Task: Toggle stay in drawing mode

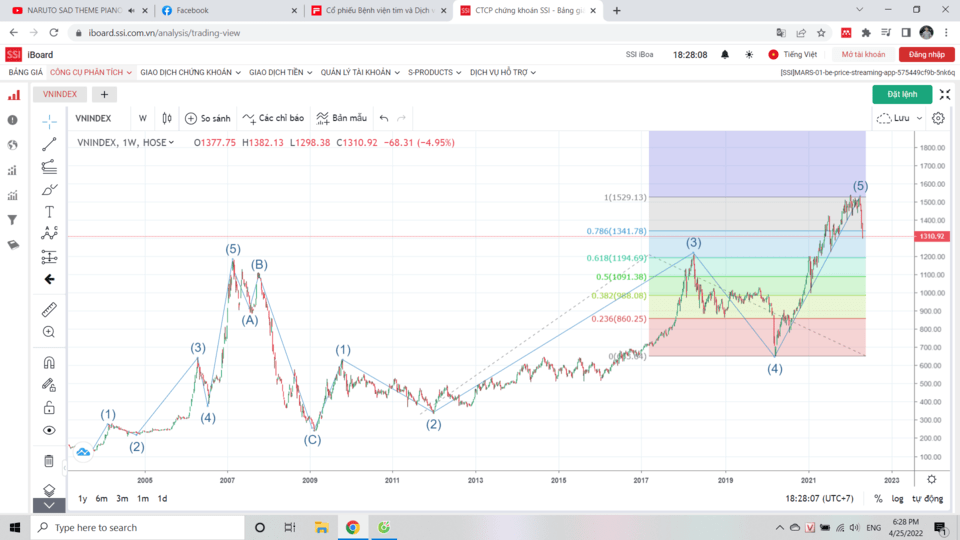Action: pos(49,385)
